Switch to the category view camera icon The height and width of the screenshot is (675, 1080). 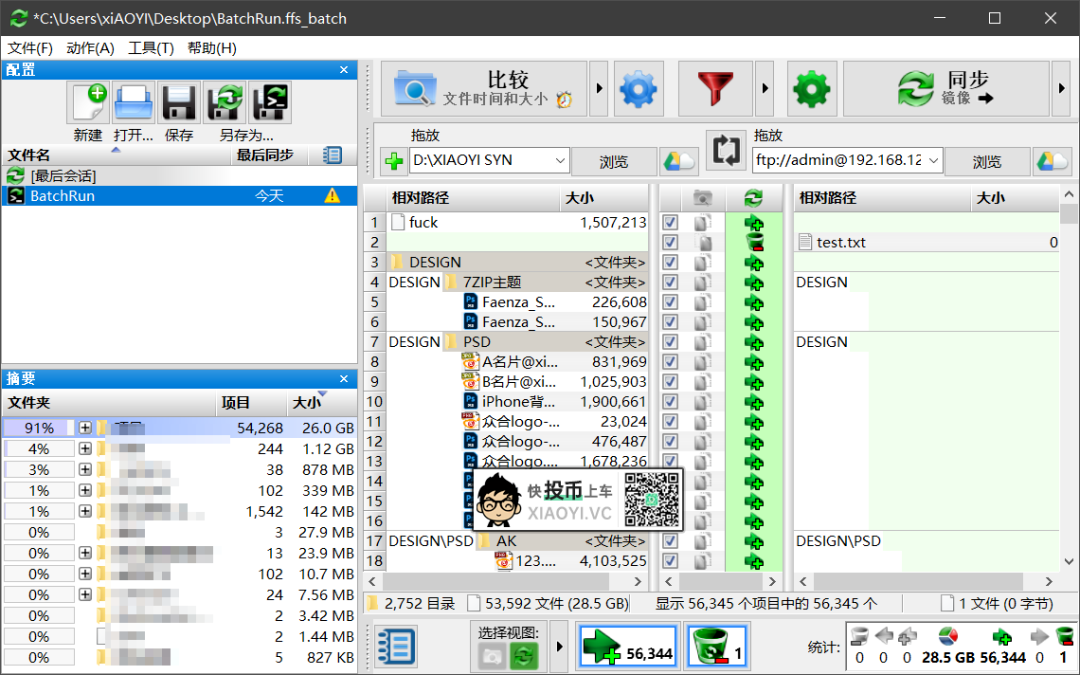point(492,656)
